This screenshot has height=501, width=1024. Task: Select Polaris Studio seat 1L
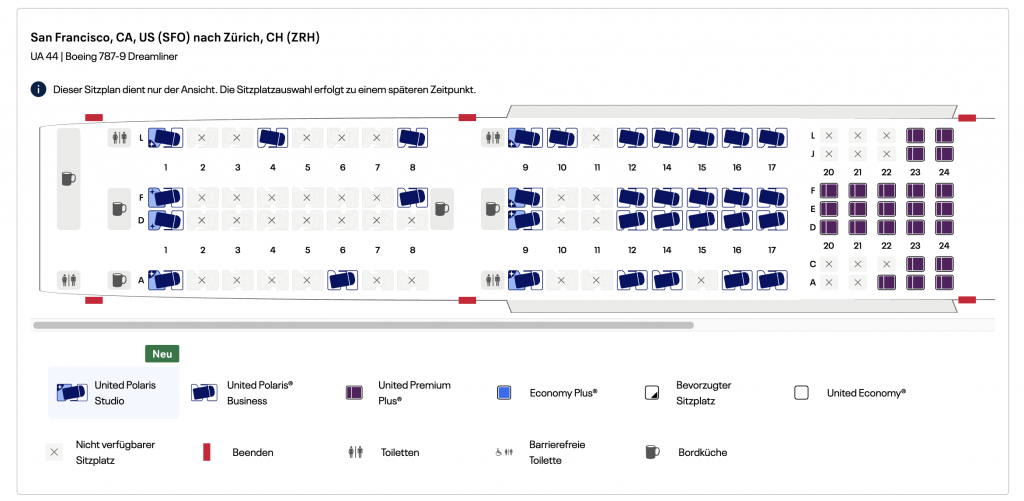click(x=166, y=138)
